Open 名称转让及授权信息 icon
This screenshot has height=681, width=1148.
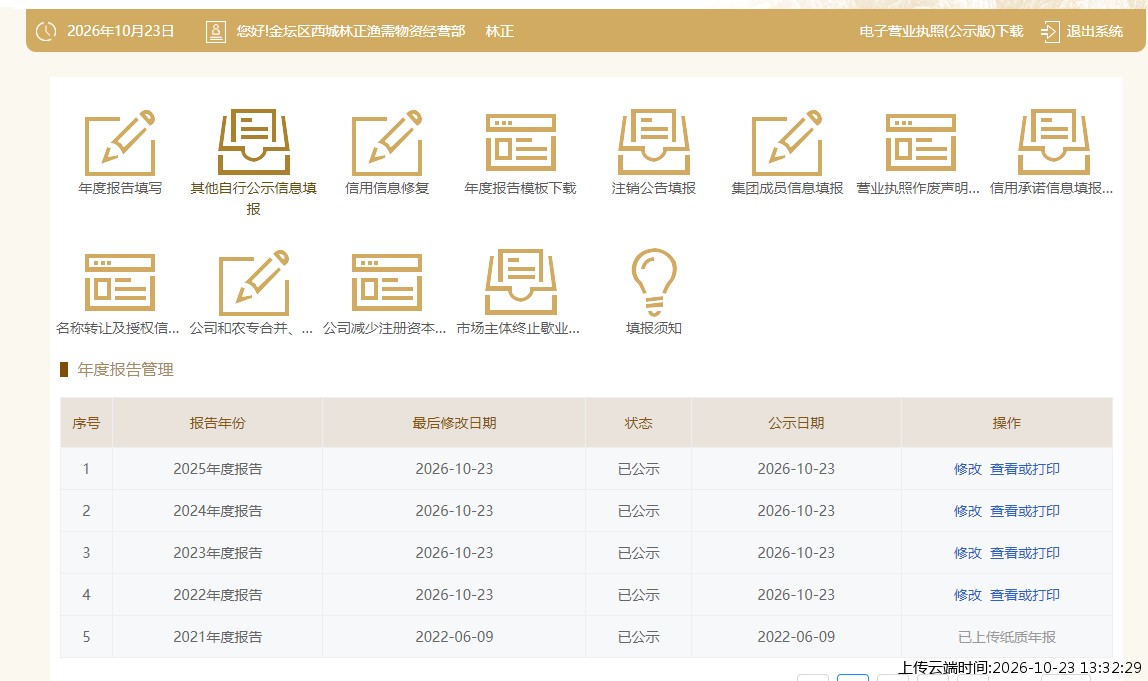pyautogui.click(x=120, y=283)
